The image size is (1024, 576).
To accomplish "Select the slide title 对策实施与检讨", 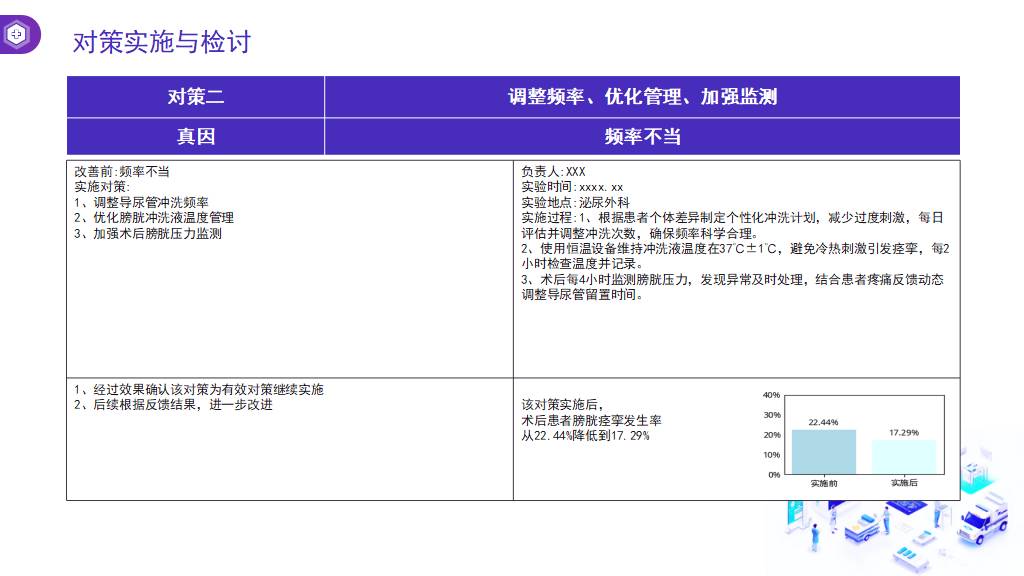I will (162, 42).
